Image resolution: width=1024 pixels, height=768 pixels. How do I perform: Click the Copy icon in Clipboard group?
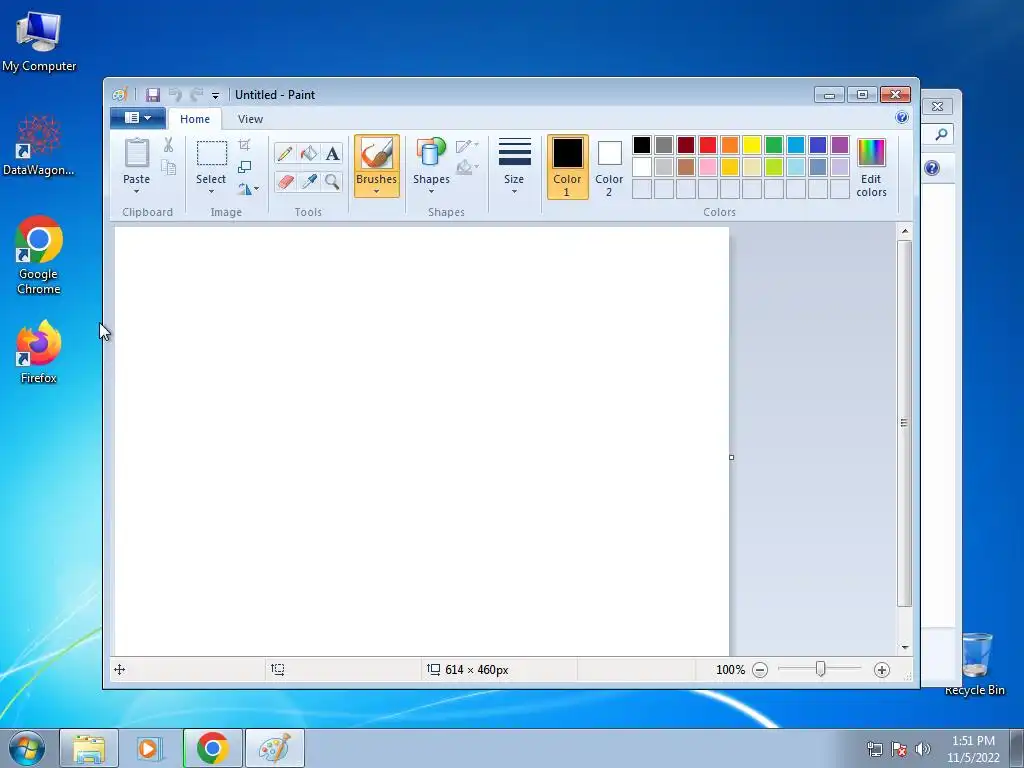click(x=168, y=168)
